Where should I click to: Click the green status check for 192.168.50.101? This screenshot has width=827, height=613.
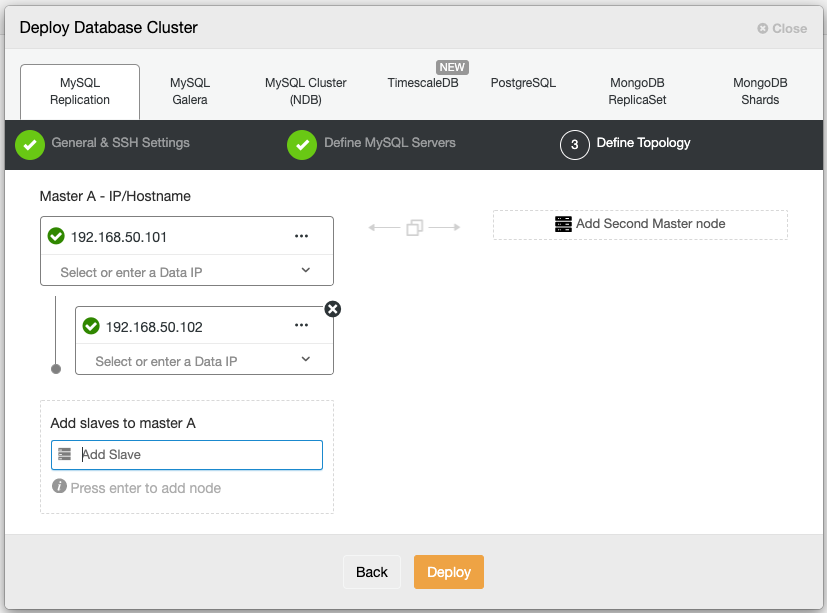tap(56, 236)
